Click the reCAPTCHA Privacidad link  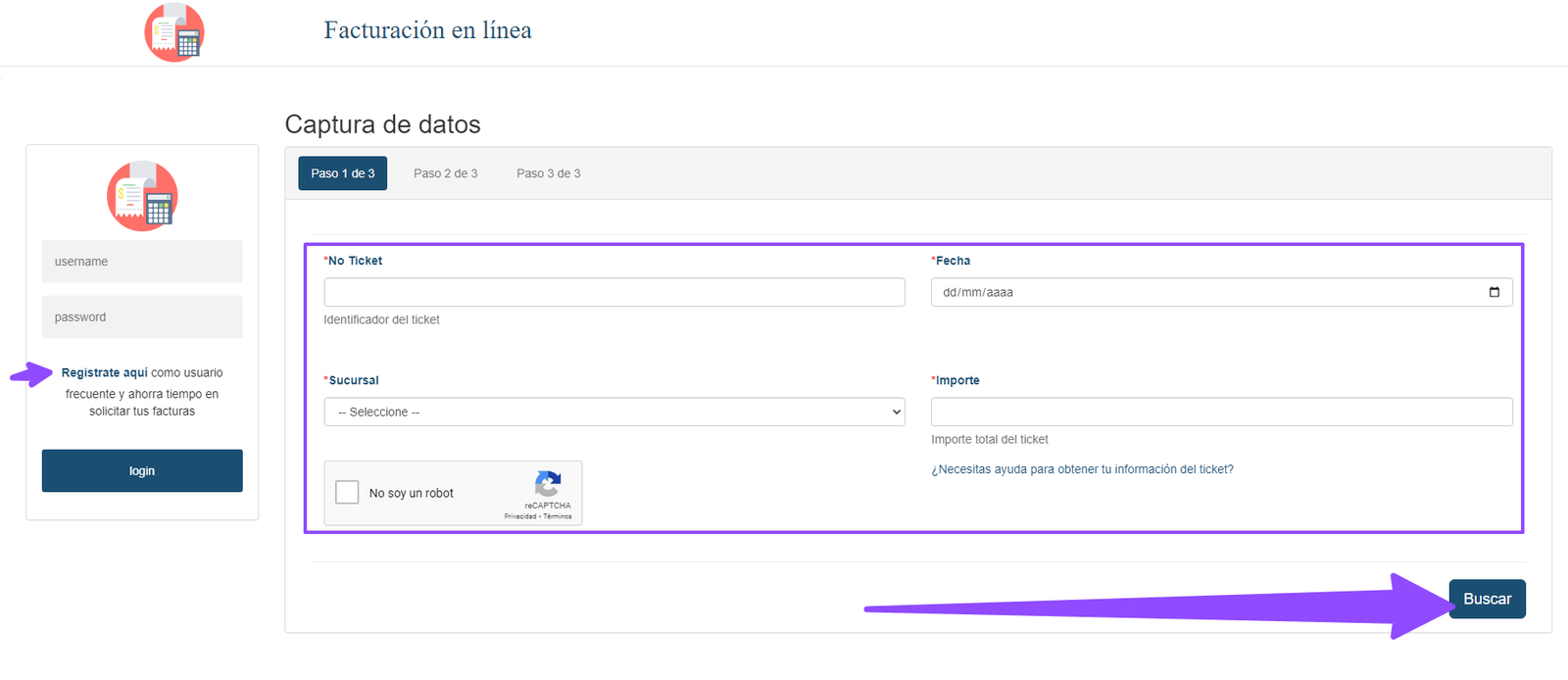[519, 516]
